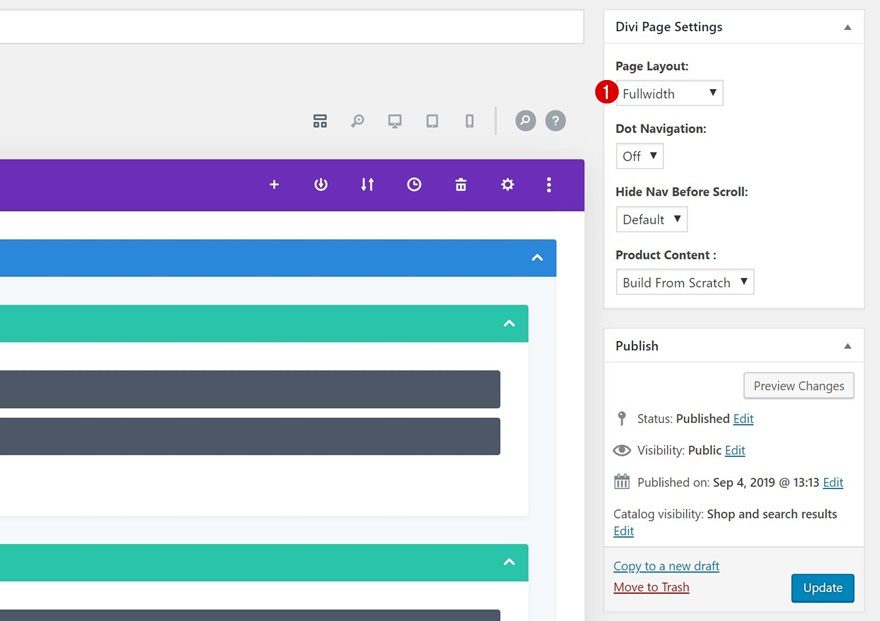Open the editing history clock icon
The width and height of the screenshot is (880, 621).
pyautogui.click(x=413, y=184)
